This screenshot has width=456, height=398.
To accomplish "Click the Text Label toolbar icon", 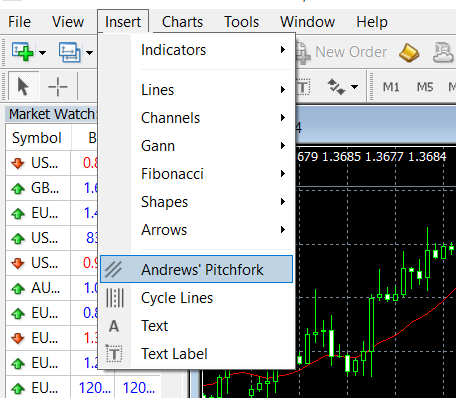I will (303, 87).
